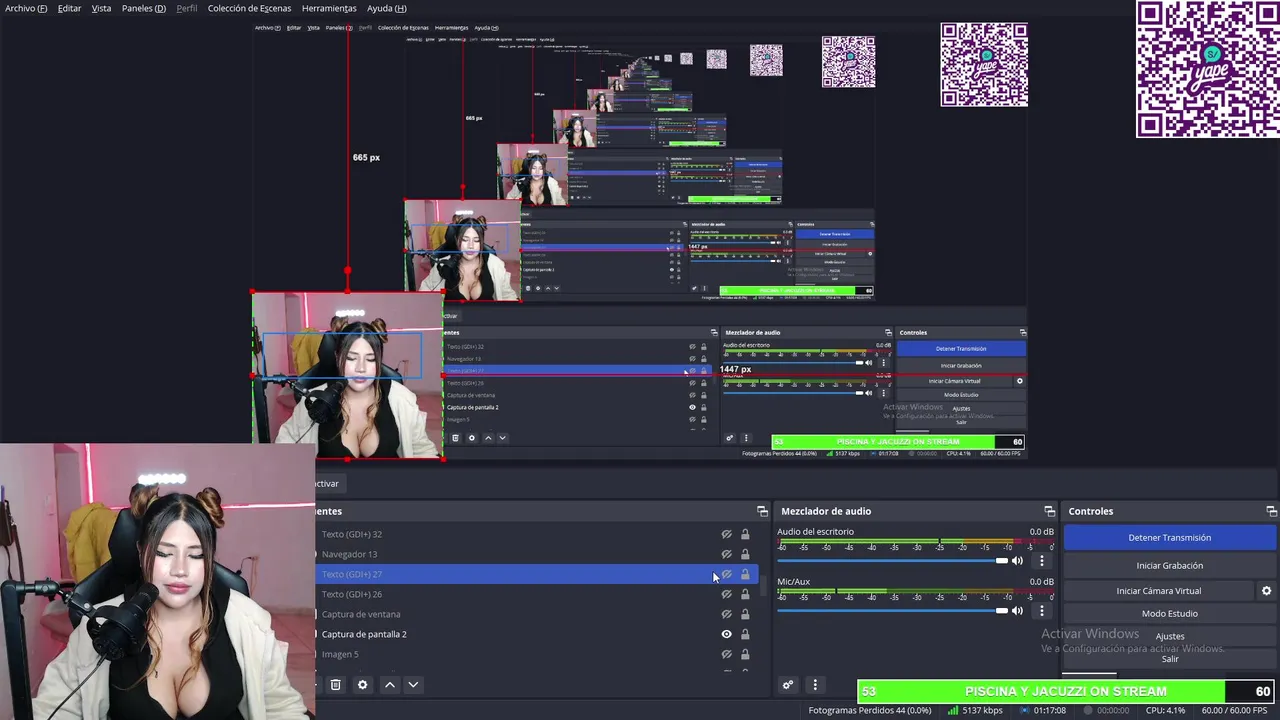The height and width of the screenshot is (720, 1280).
Task: Mute the Mic/Aux speaker icon
Action: 1017,611
